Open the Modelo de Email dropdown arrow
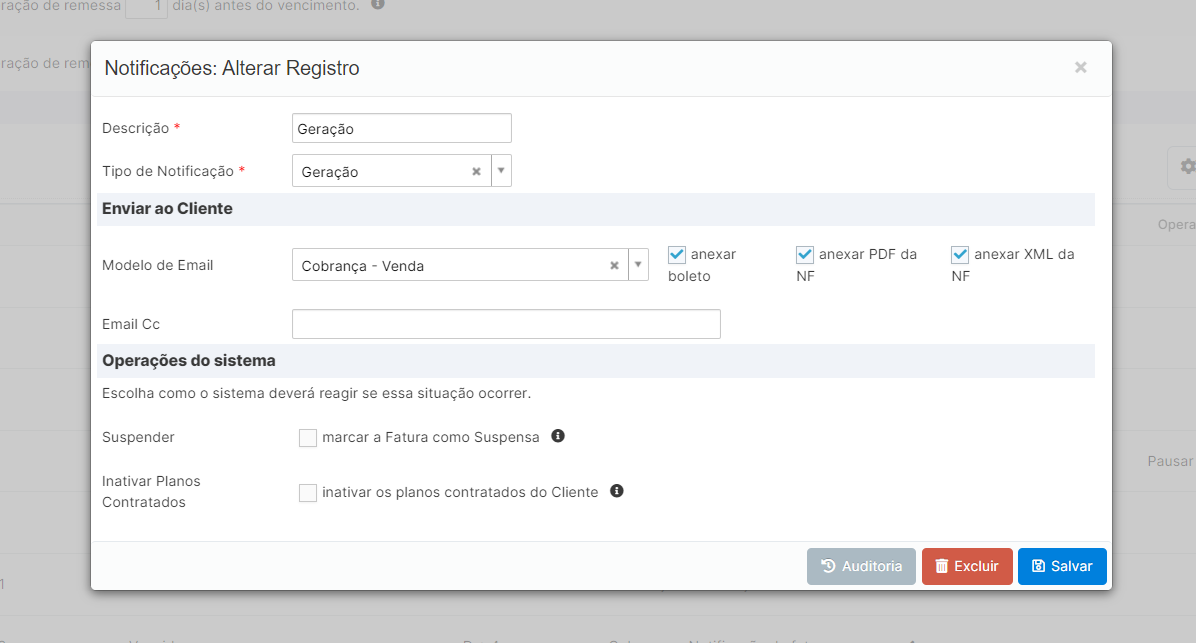 638,266
